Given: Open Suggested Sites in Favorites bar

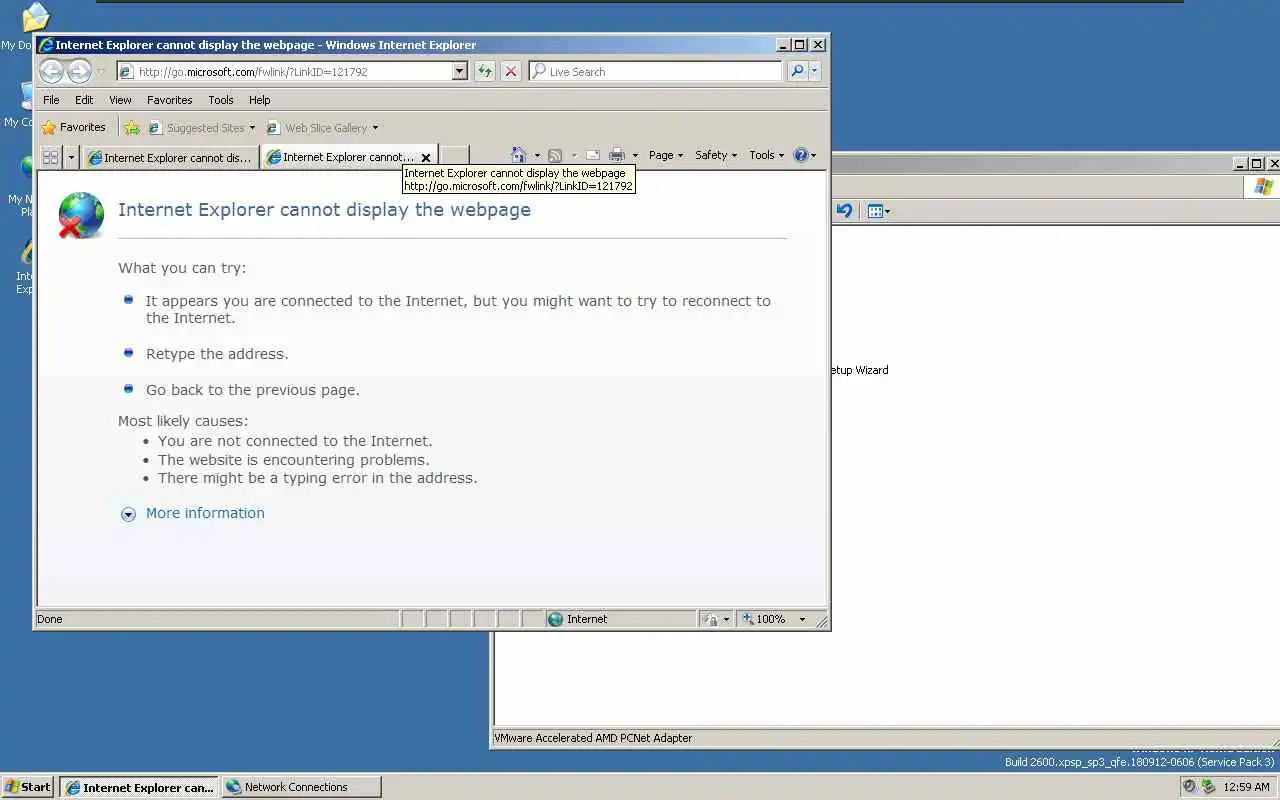Looking at the screenshot, I should click(201, 128).
